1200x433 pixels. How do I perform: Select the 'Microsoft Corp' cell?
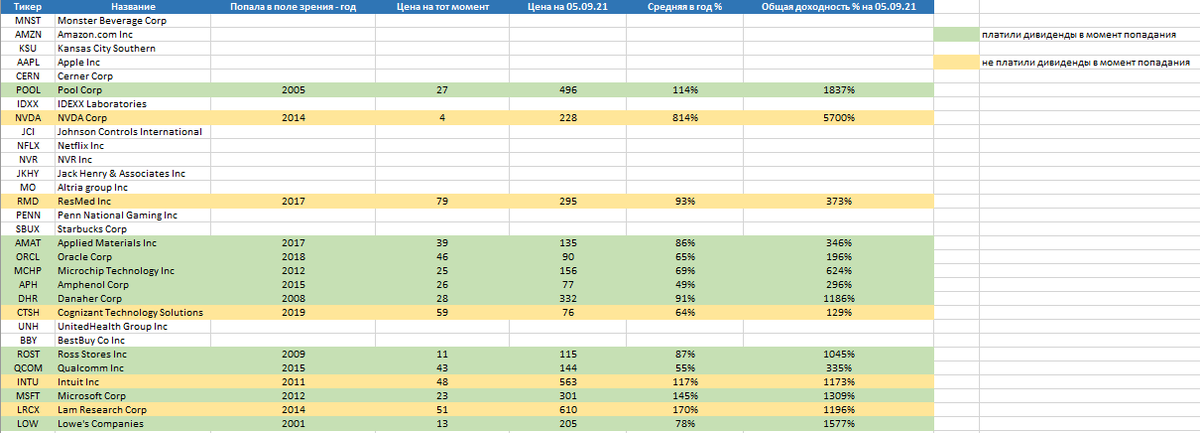[x=133, y=397]
